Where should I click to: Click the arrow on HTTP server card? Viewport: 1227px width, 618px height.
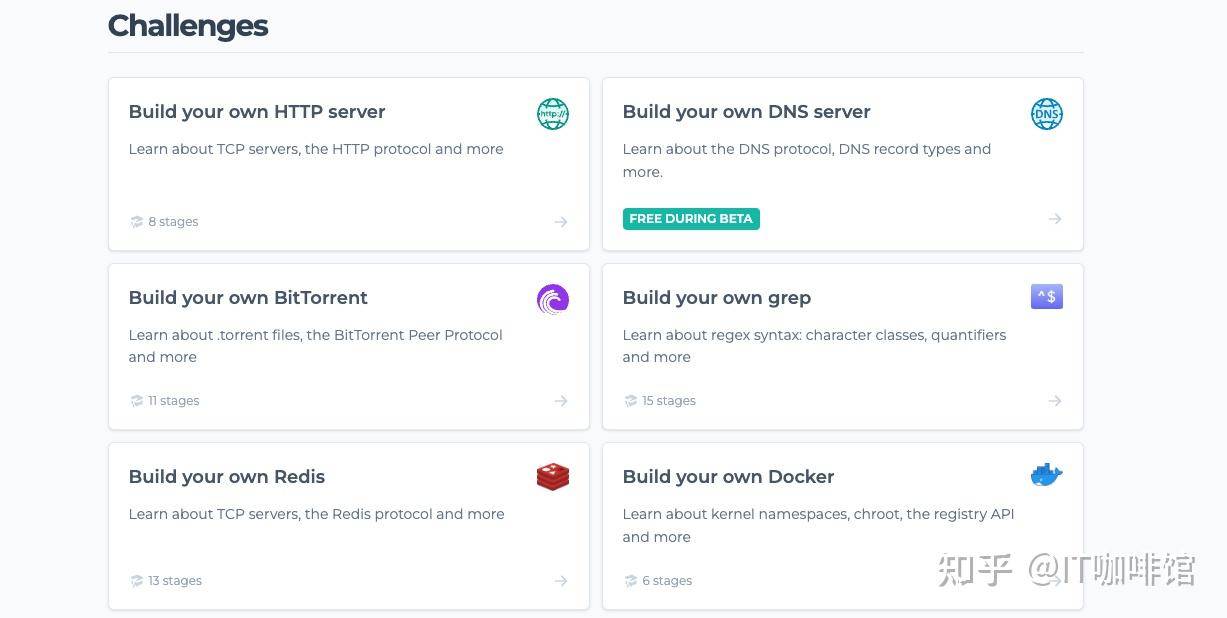[x=561, y=222]
